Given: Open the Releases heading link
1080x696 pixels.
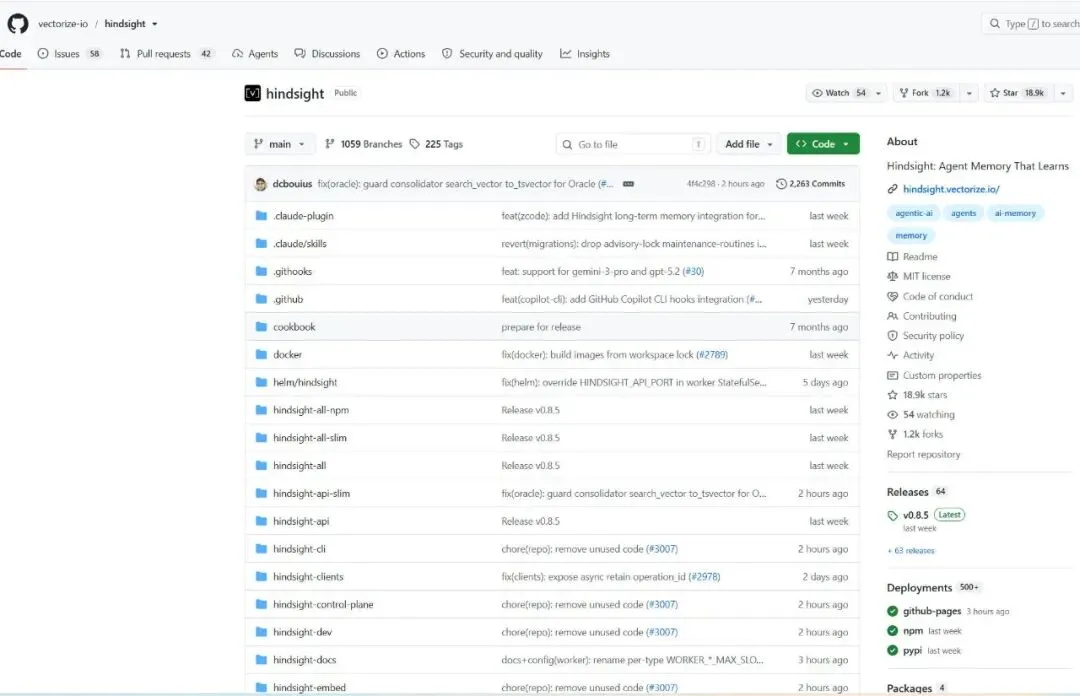Looking at the screenshot, I should point(907,492).
